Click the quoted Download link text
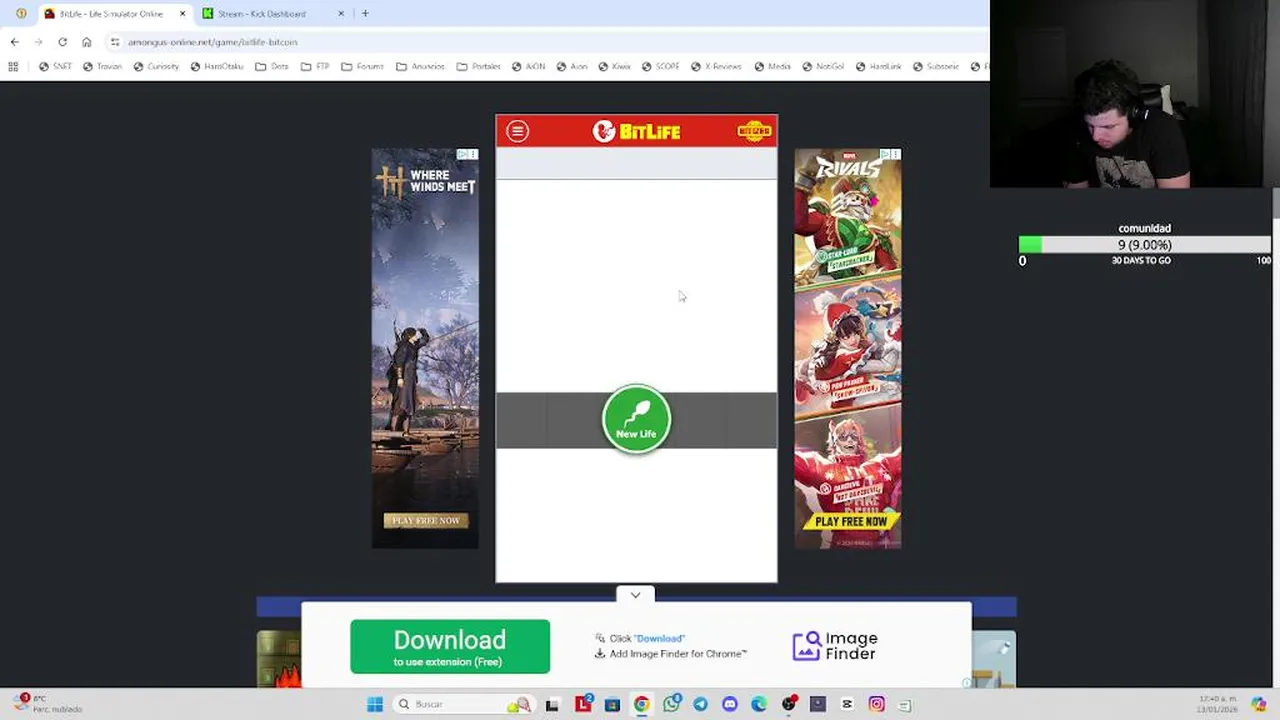This screenshot has height=720, width=1280. point(660,638)
